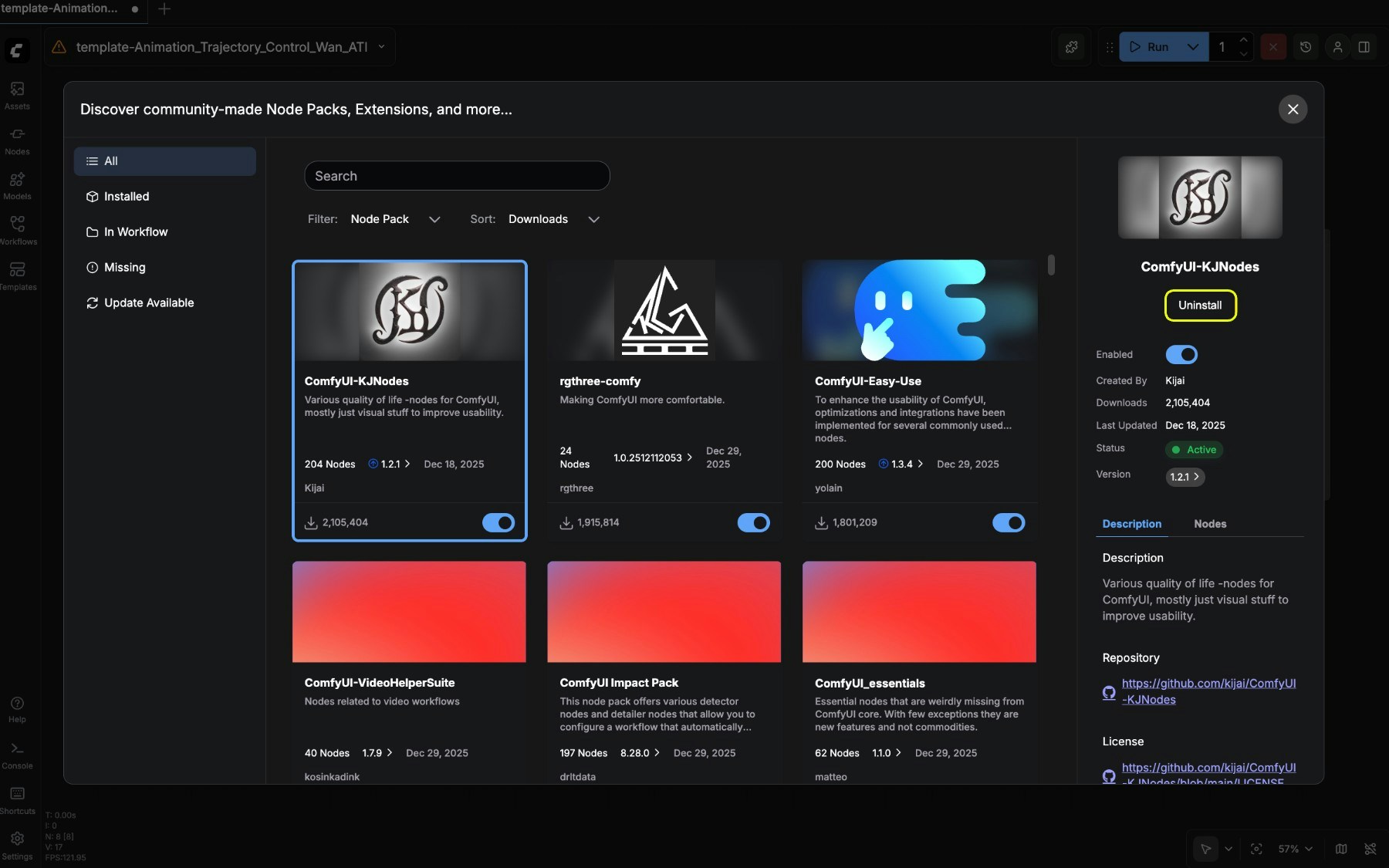Open the Run button dropdown arrow
This screenshot has height=868, width=1389.
click(1193, 47)
